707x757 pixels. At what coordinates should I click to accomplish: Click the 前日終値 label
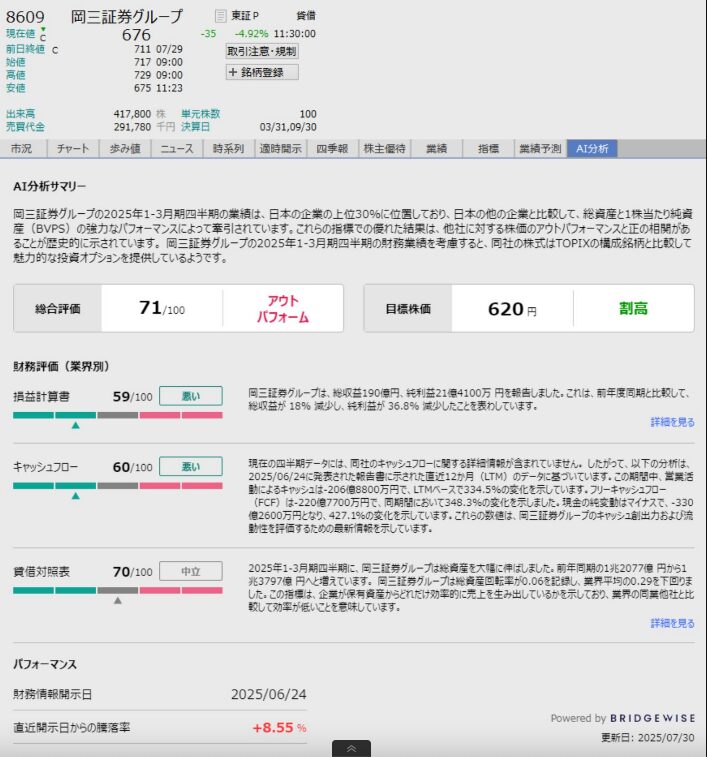point(25,49)
